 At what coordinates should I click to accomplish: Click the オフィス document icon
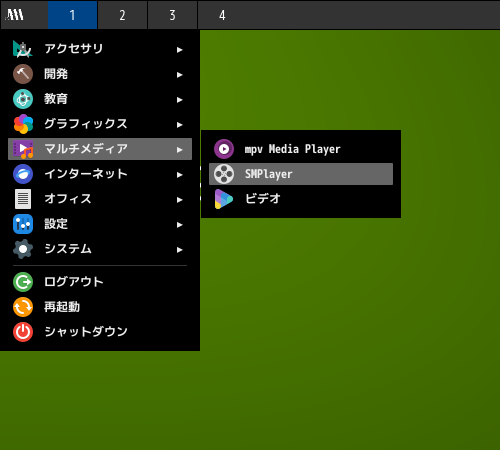[x=23, y=199]
